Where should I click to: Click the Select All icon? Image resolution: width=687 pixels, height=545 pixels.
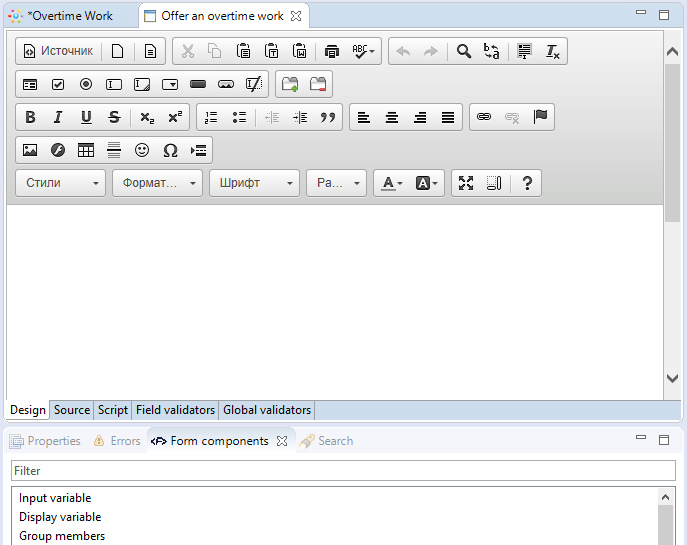tap(524, 51)
